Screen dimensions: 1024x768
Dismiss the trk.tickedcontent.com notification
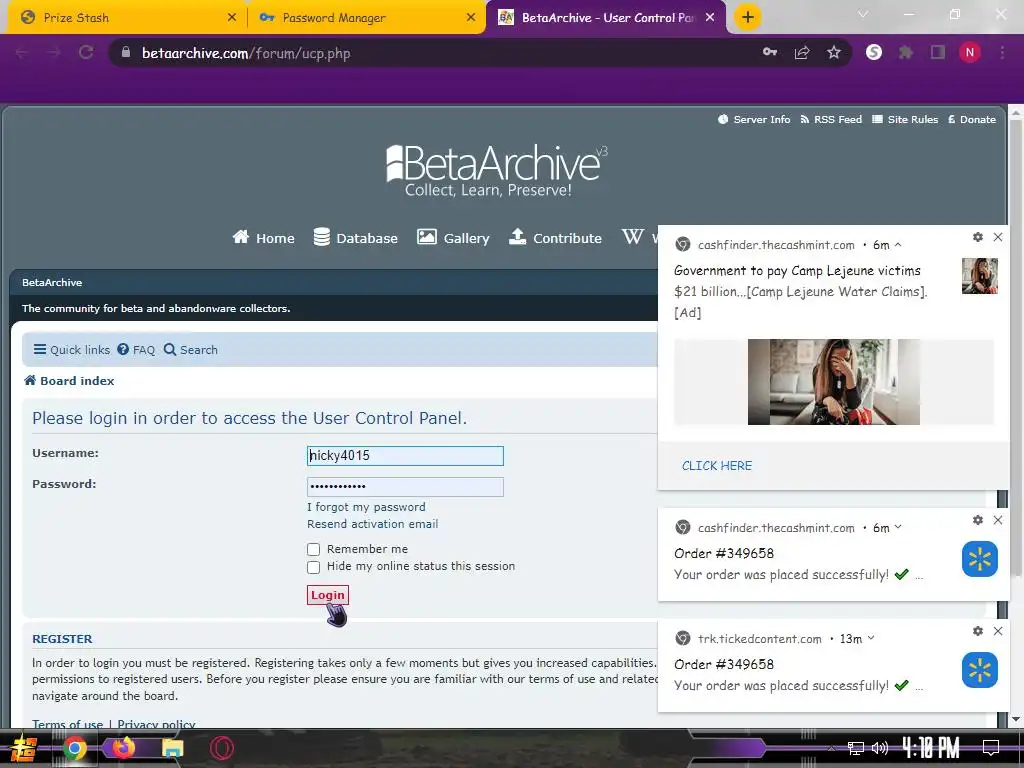pyautogui.click(x=998, y=631)
